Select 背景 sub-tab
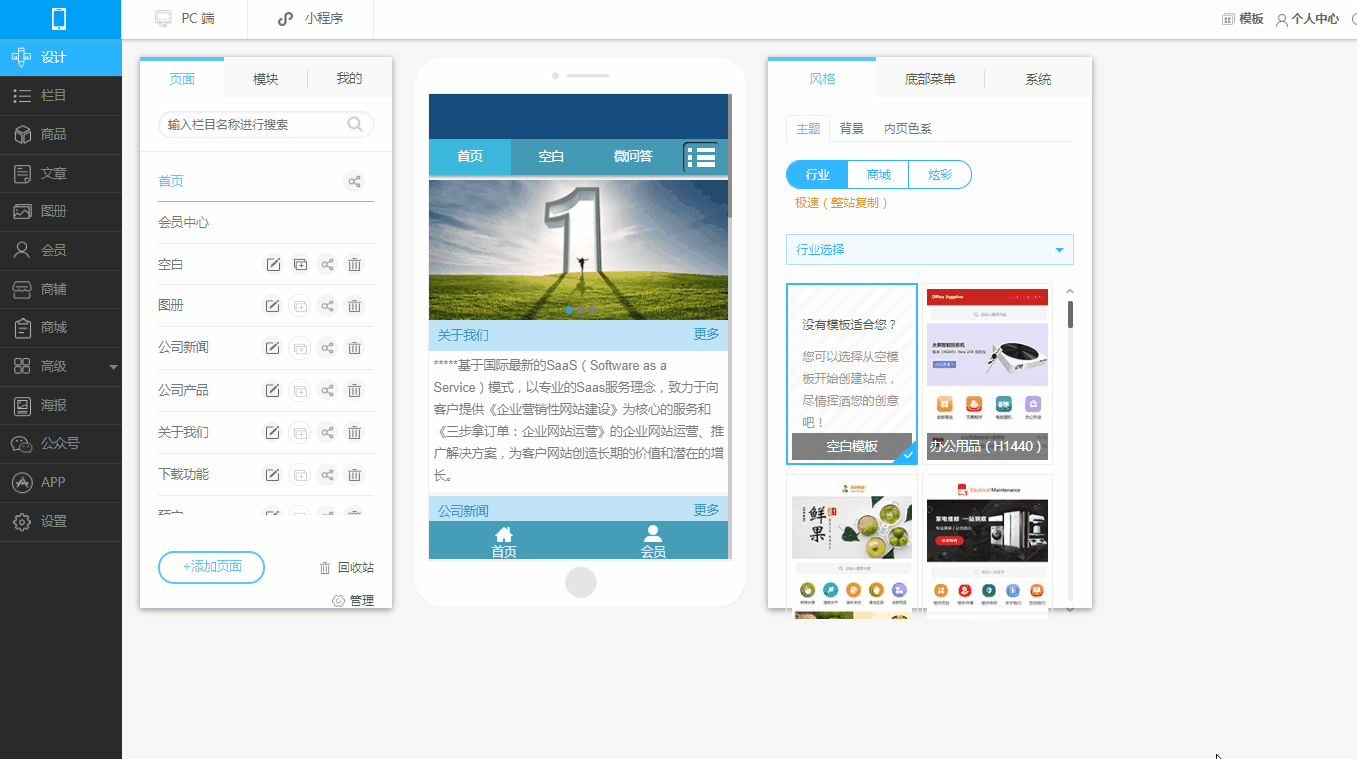1357x759 pixels. [x=852, y=129]
